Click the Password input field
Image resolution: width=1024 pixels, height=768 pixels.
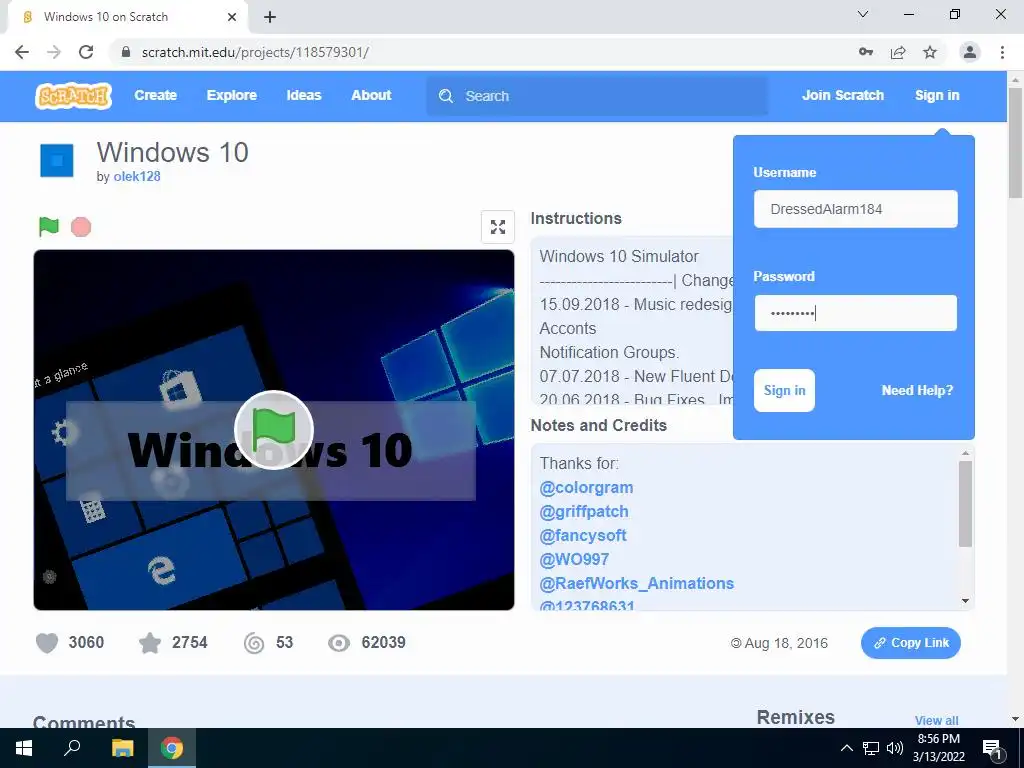point(856,313)
